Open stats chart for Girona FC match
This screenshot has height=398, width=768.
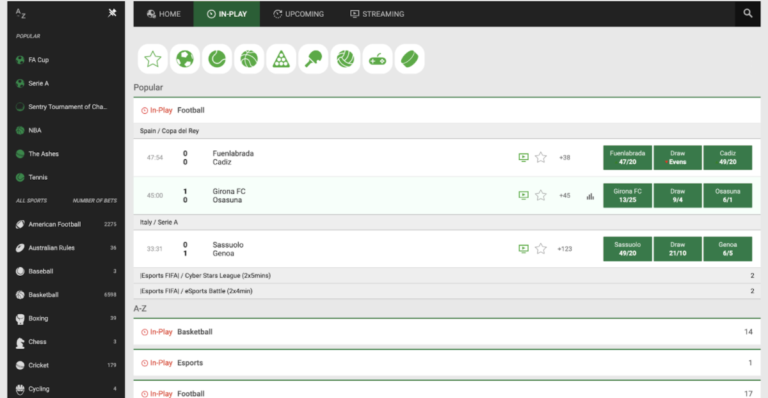pos(590,196)
